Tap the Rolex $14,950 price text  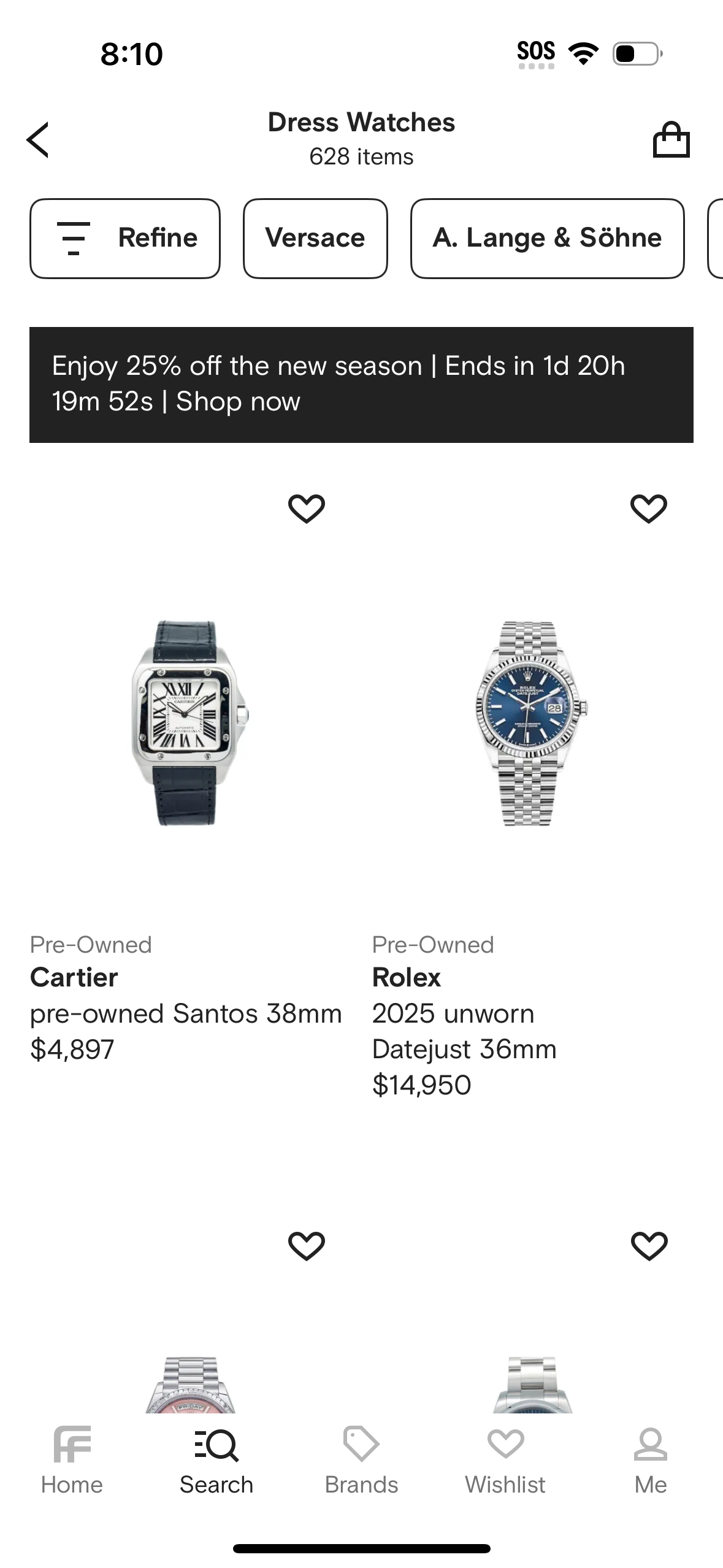422,1085
